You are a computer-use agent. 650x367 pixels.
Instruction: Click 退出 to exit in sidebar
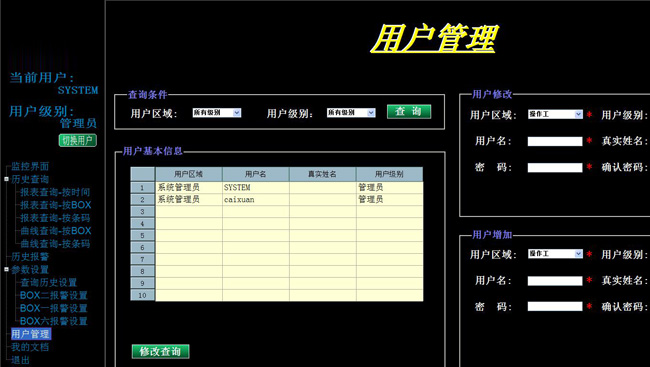20,360
